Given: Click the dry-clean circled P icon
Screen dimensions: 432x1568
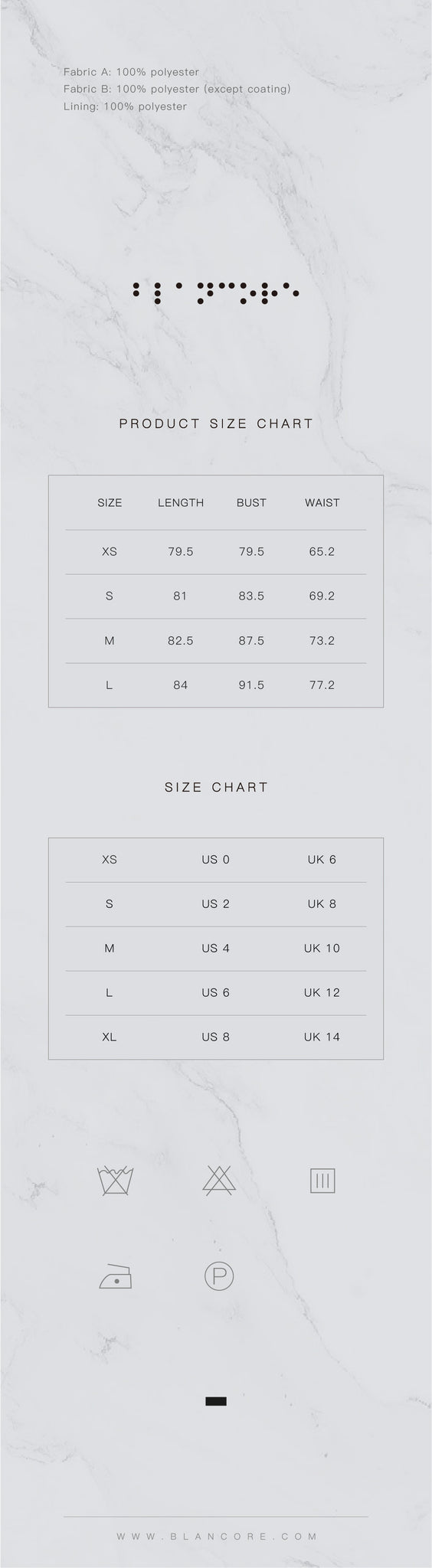Looking at the screenshot, I should tap(219, 1276).
